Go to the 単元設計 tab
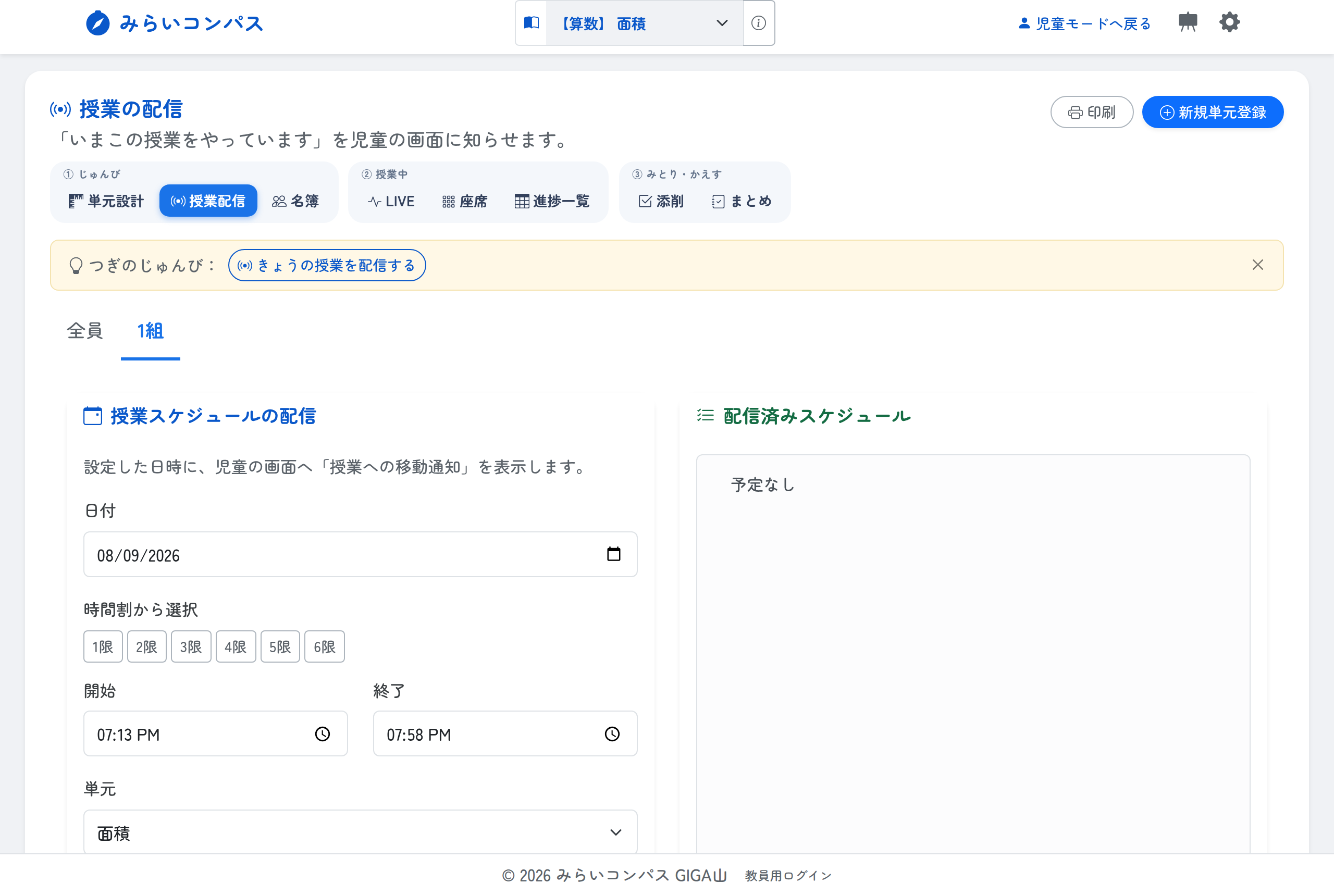This screenshot has height=896, width=1334. coord(106,201)
